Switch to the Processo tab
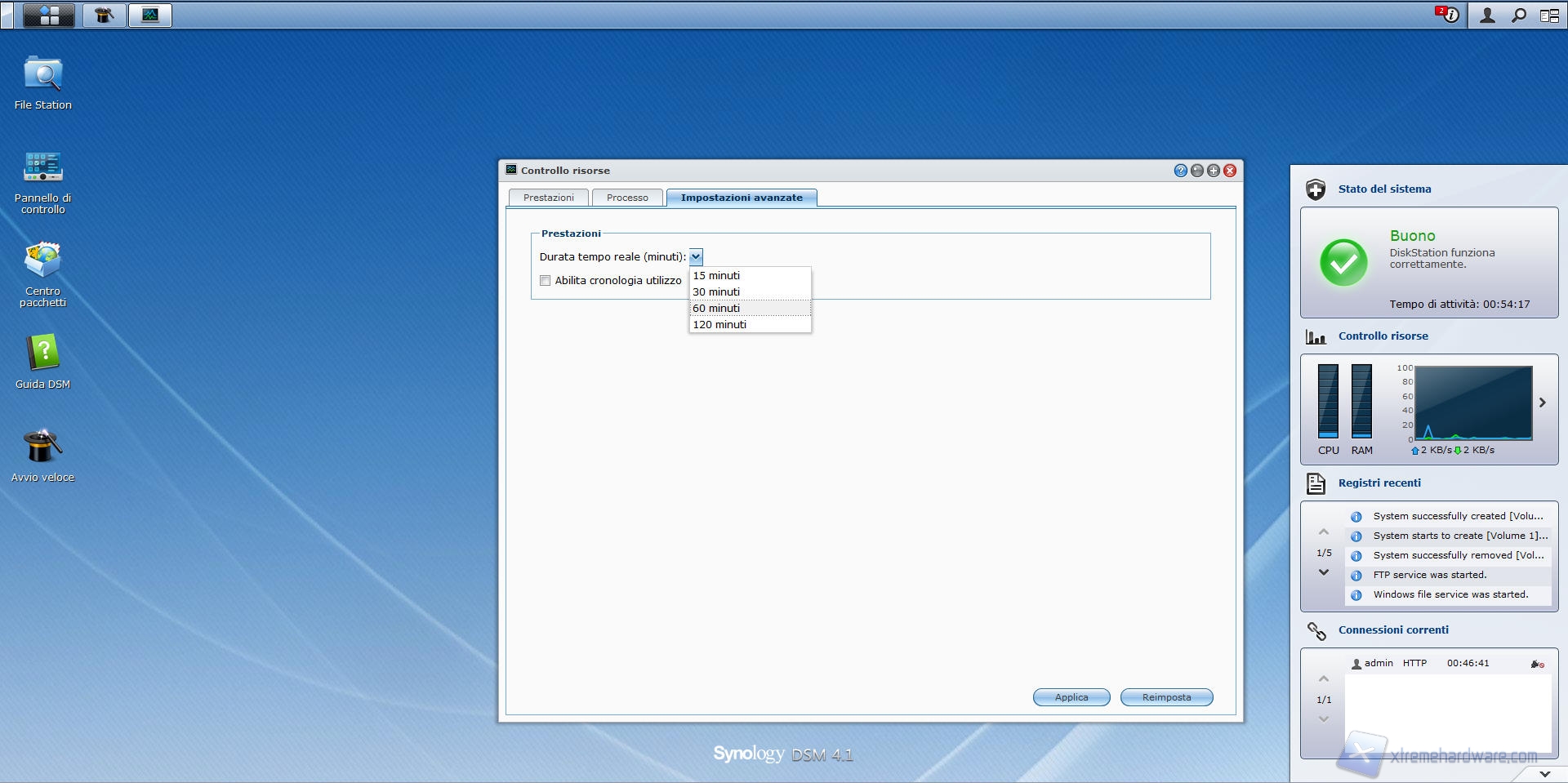 (x=627, y=198)
